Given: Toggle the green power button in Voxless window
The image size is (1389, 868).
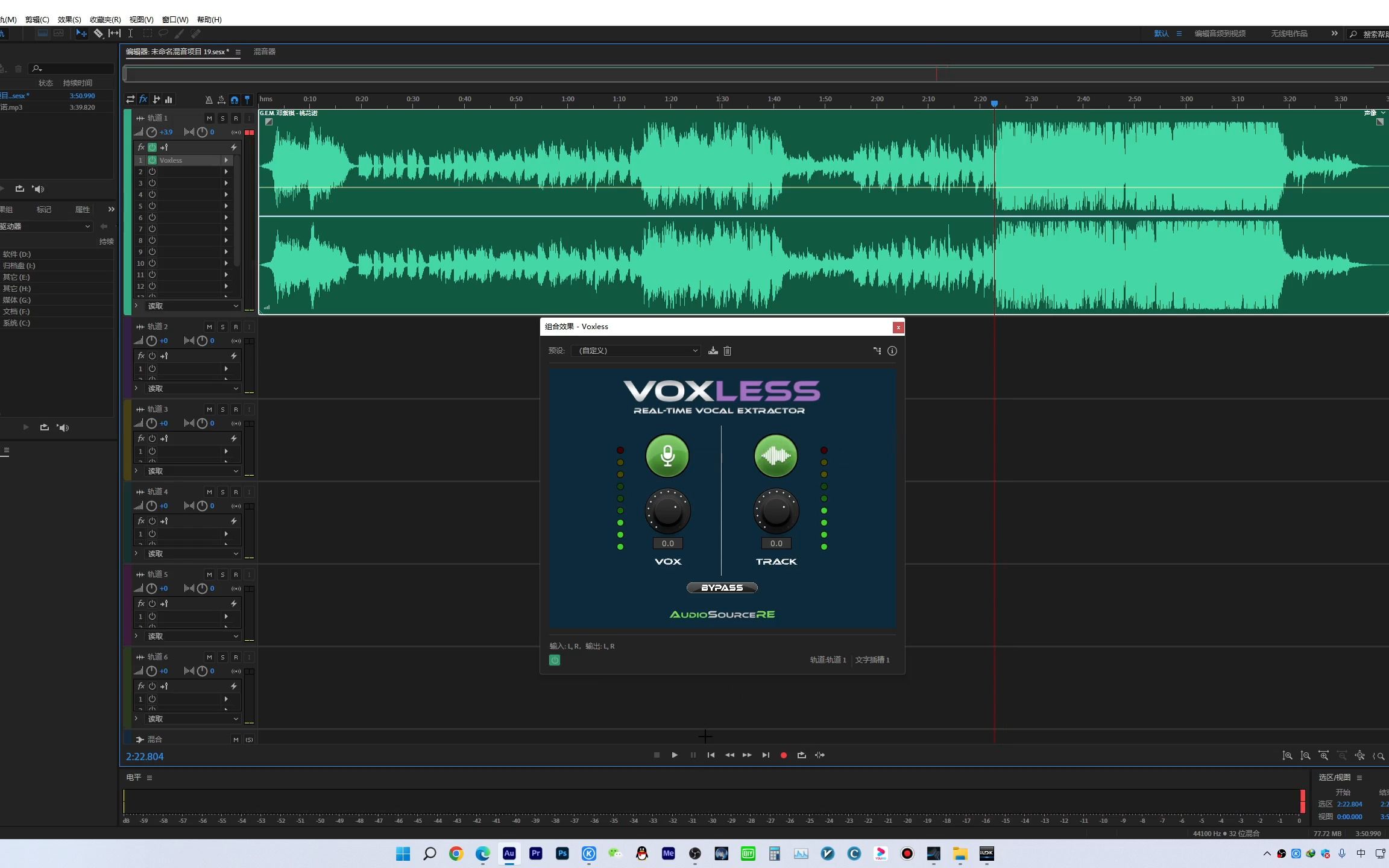Looking at the screenshot, I should pos(555,660).
